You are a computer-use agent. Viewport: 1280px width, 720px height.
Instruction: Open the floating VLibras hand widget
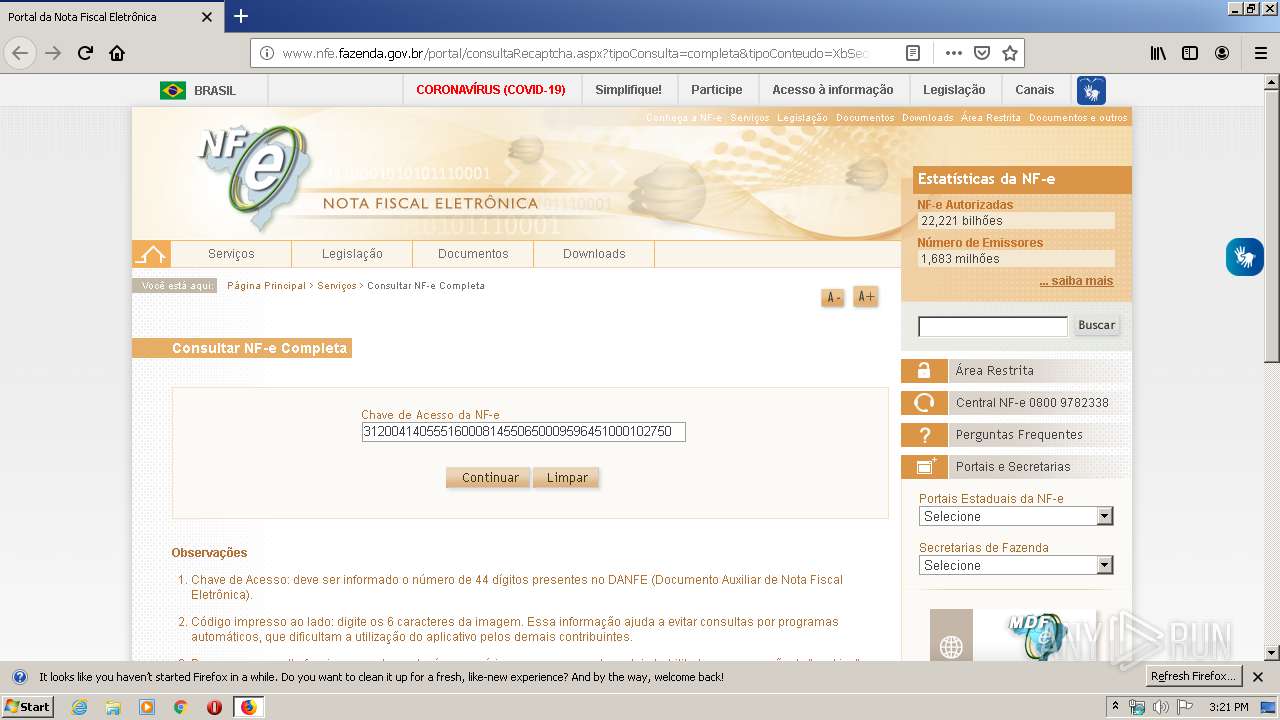(x=1245, y=257)
